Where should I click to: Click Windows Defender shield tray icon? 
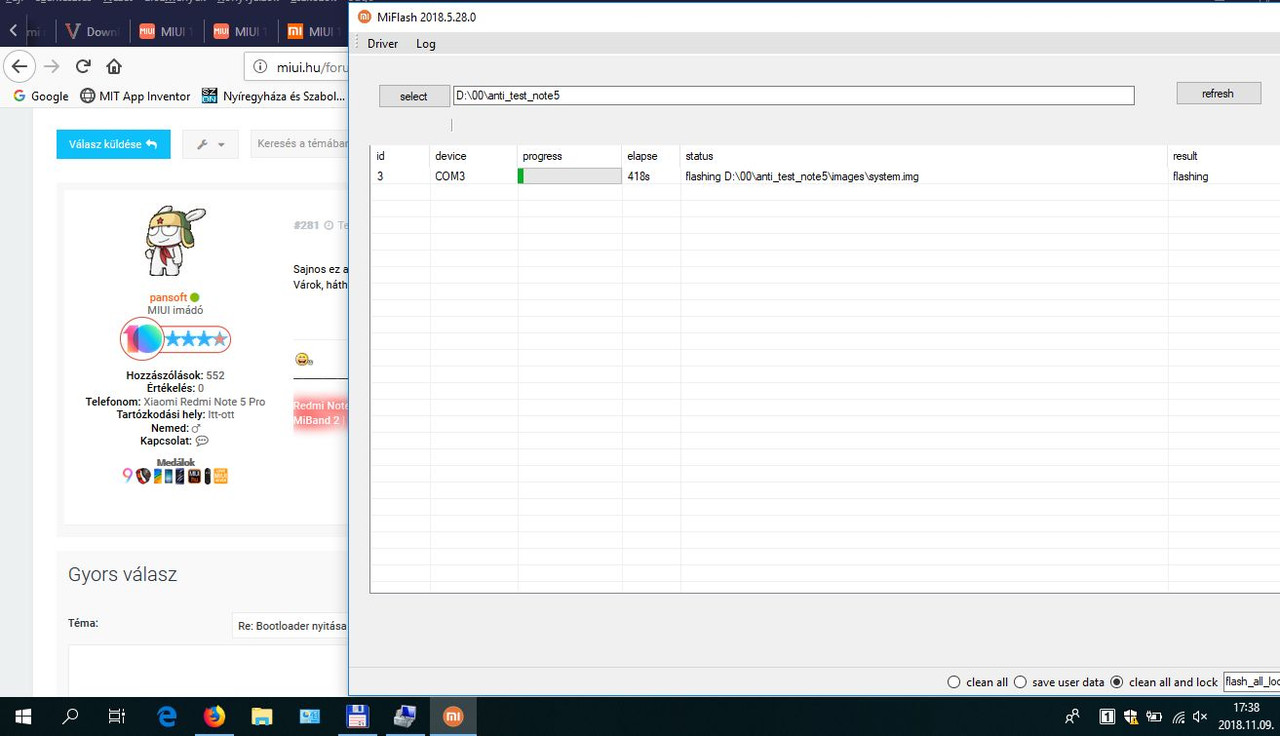[x=1131, y=716]
